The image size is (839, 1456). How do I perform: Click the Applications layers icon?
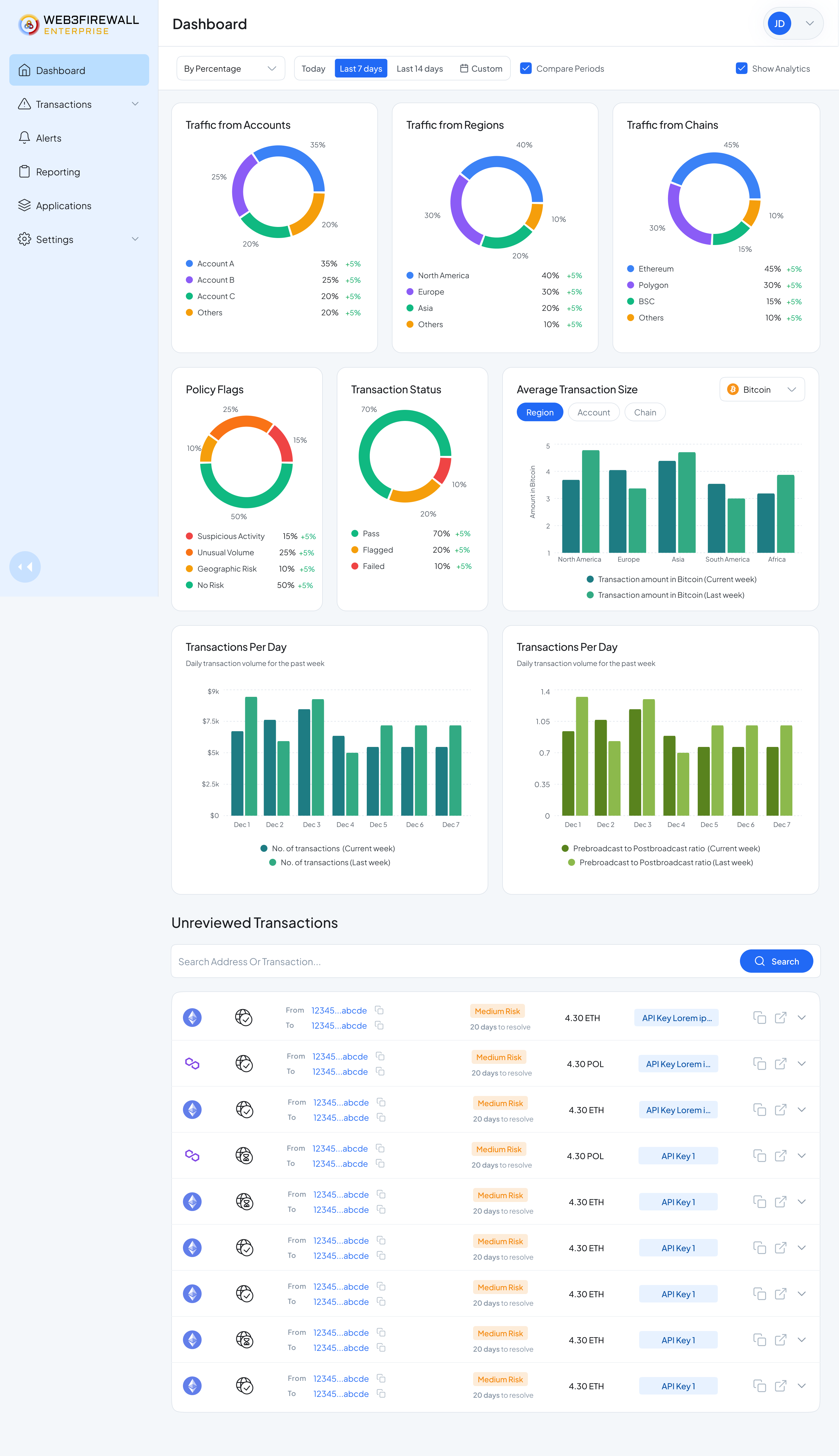click(24, 205)
